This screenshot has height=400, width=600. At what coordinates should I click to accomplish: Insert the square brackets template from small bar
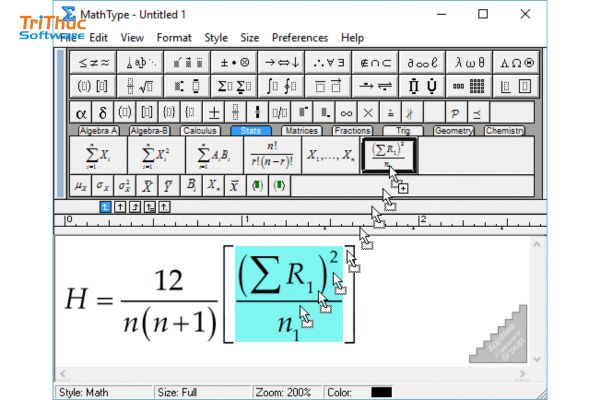tap(147, 113)
